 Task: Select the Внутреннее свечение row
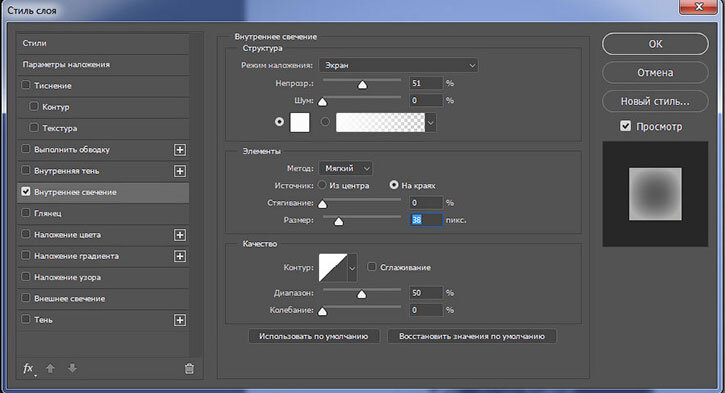103,192
